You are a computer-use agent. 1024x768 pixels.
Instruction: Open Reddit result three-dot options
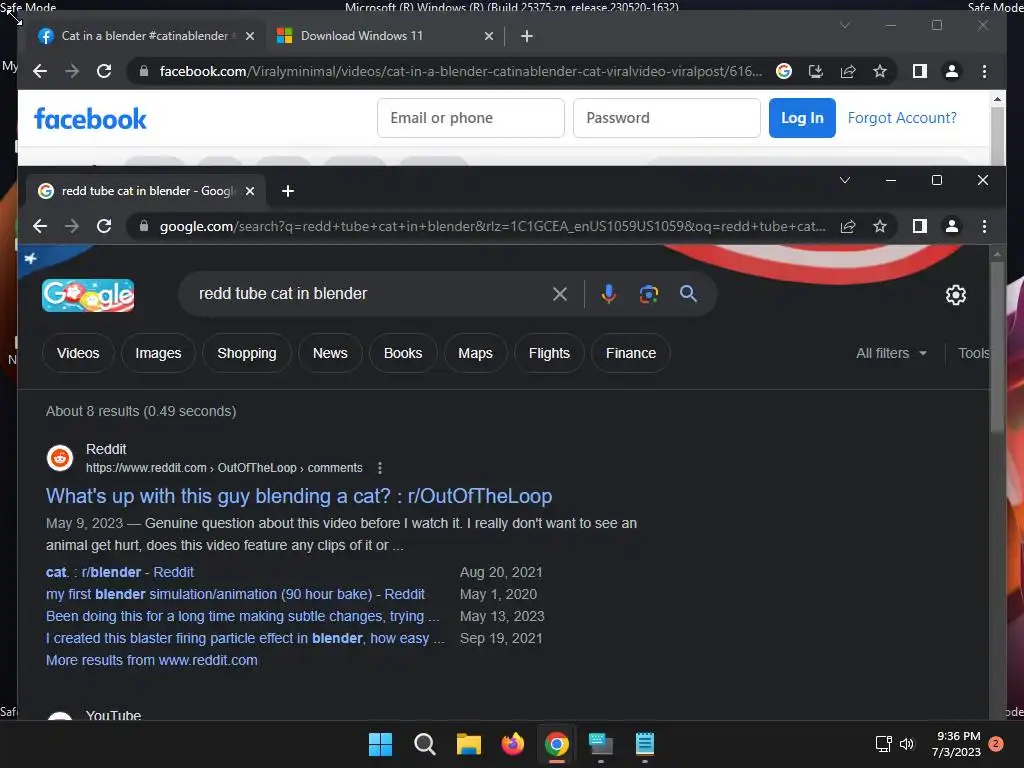380,468
